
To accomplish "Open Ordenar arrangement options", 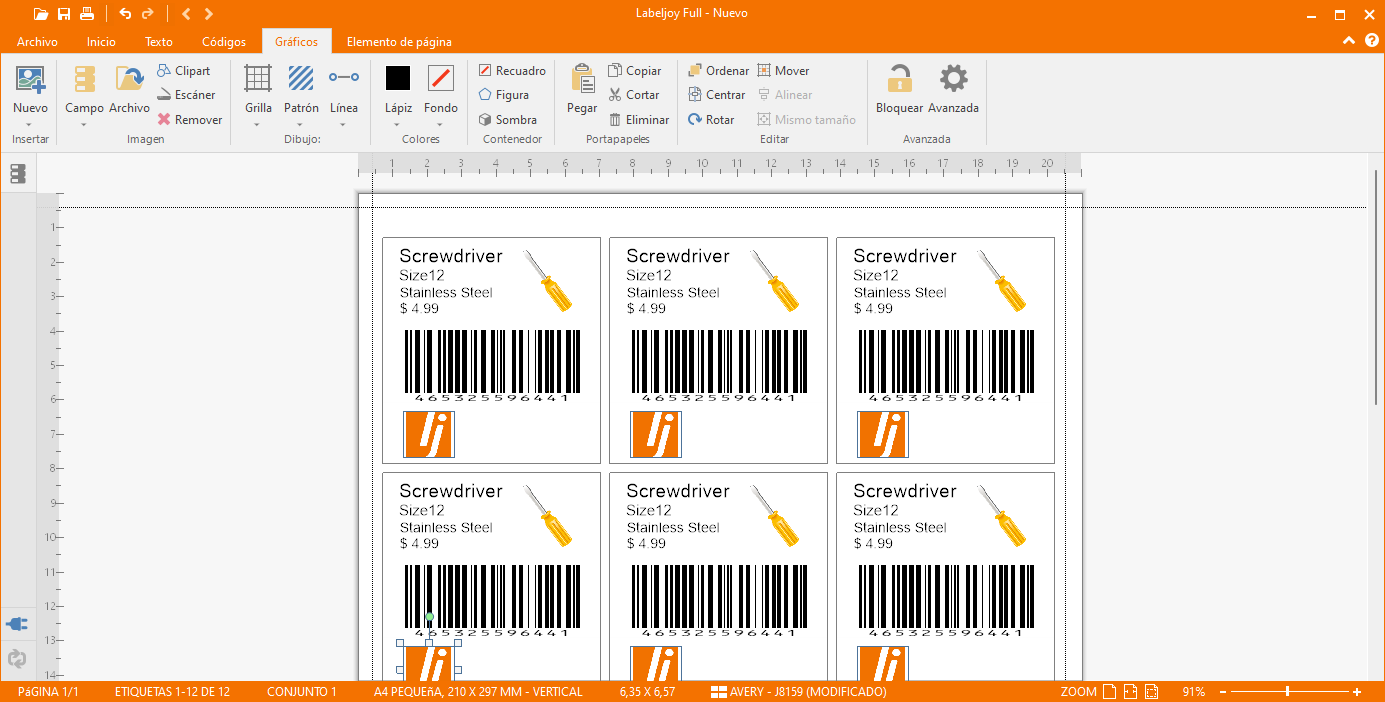I will (718, 71).
